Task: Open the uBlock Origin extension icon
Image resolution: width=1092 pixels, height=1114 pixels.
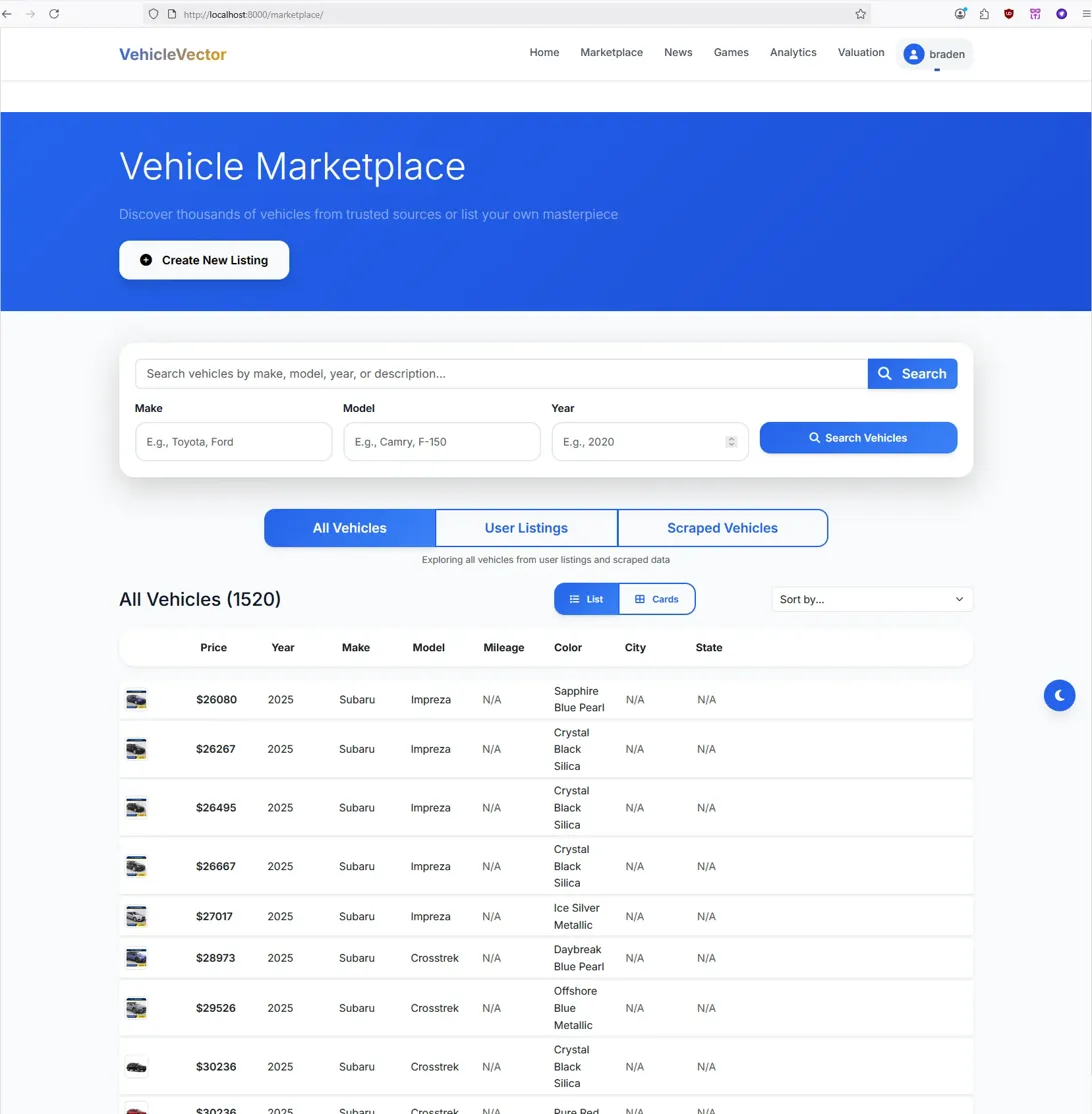Action: (1009, 14)
